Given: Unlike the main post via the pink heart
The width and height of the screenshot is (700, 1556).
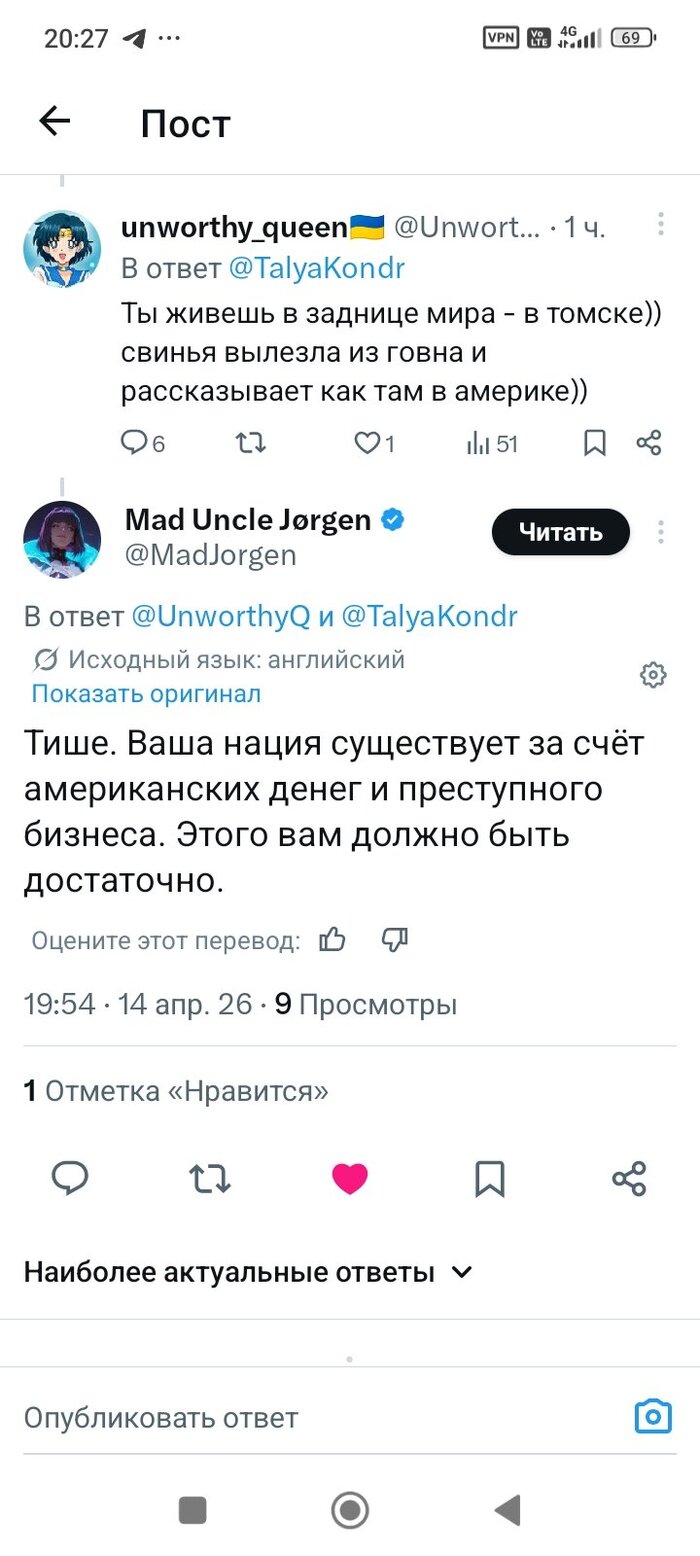Looking at the screenshot, I should [350, 1179].
